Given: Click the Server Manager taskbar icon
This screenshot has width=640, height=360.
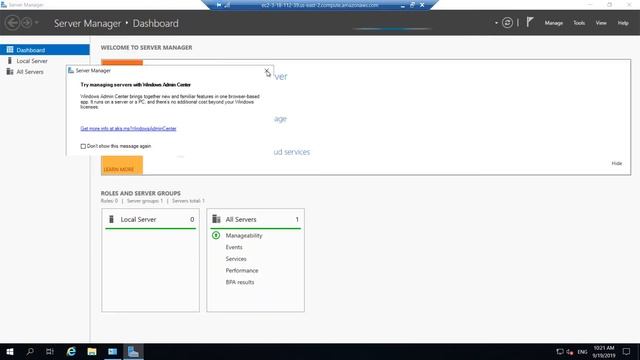Looking at the screenshot, I should 133,351.
